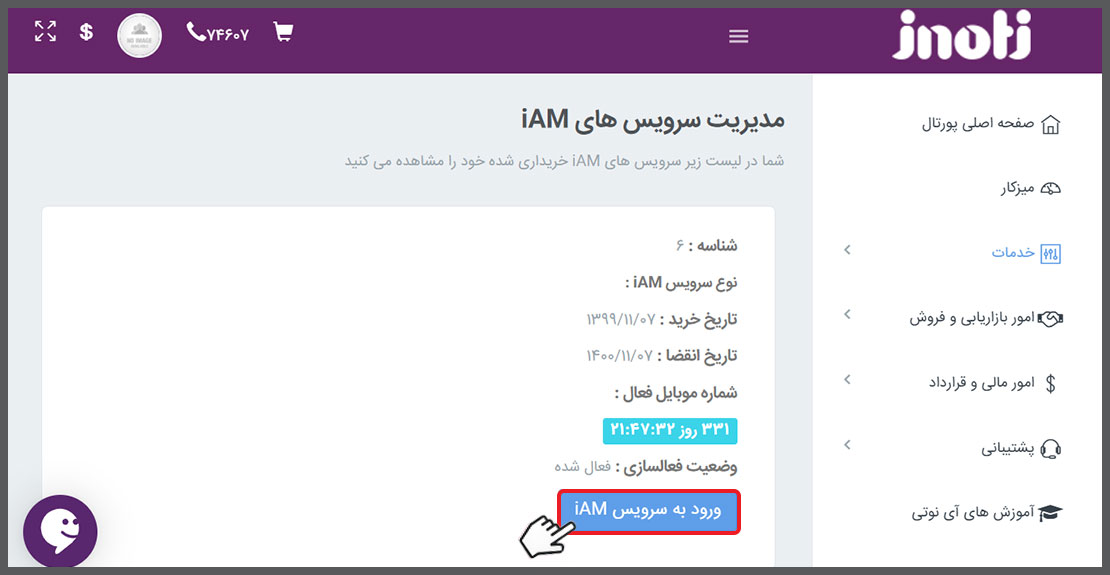Image resolution: width=1110 pixels, height=575 pixels.
Task: Toggle the hamburger menu in header
Action: (738, 37)
